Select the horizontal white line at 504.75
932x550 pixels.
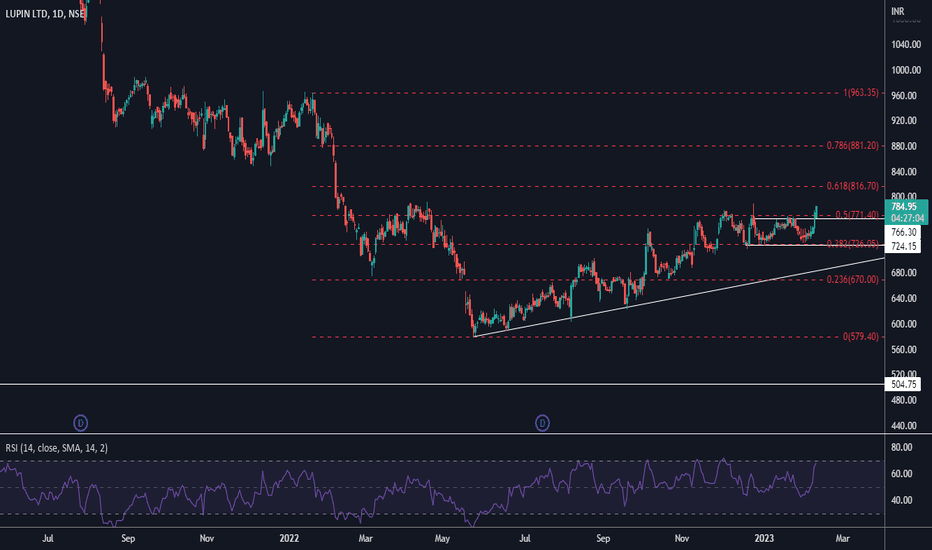442,385
